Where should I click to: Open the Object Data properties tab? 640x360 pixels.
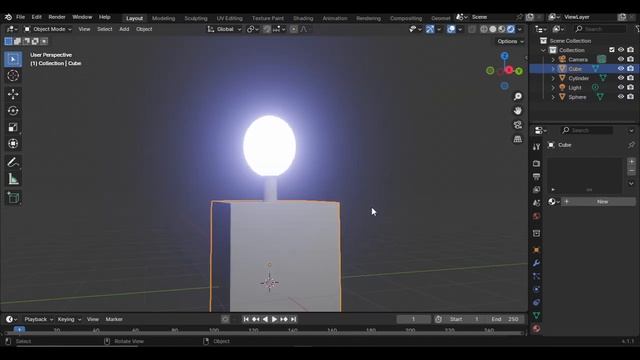[536, 315]
